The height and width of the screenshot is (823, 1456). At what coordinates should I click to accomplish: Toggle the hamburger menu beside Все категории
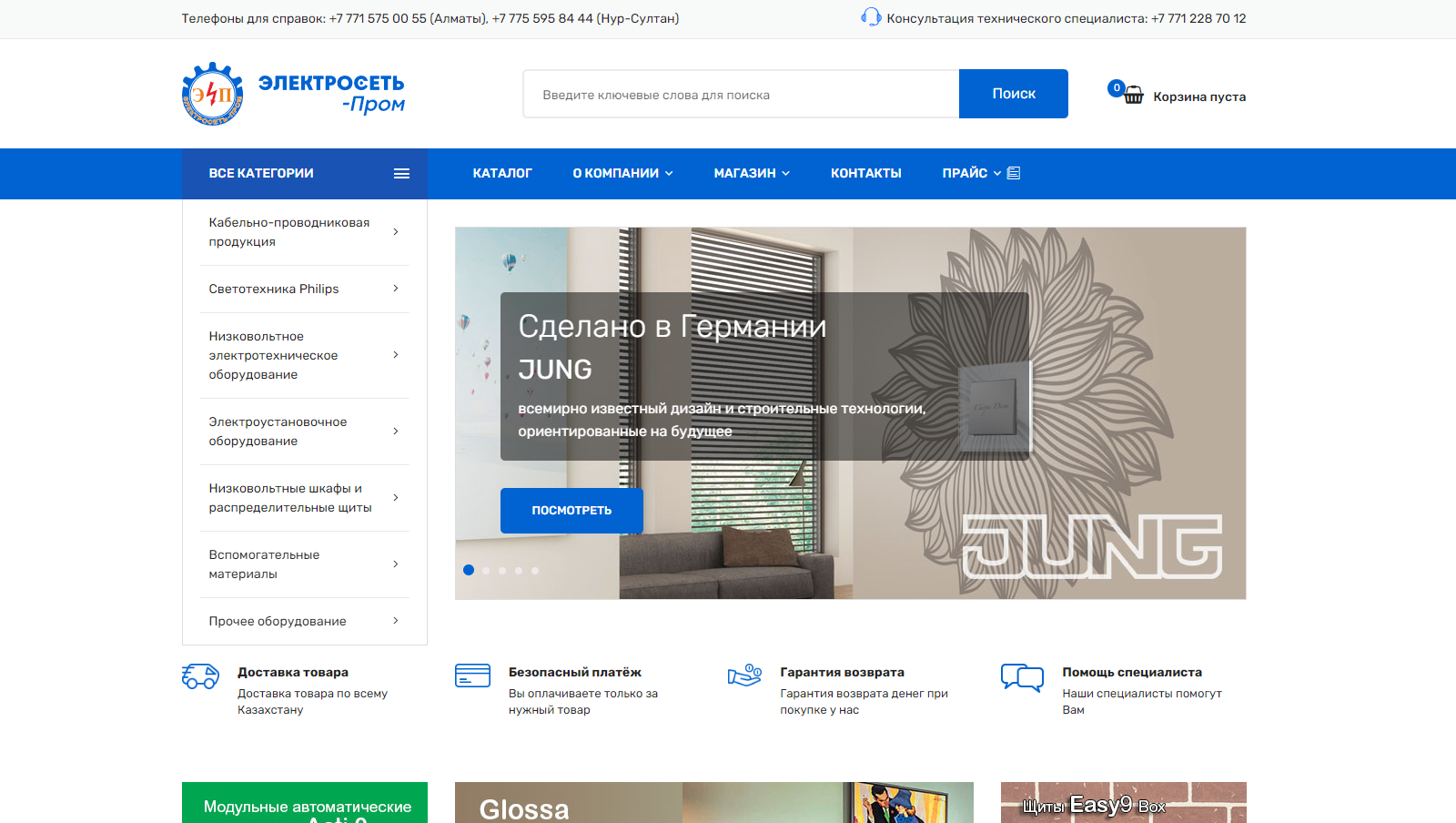coord(401,174)
